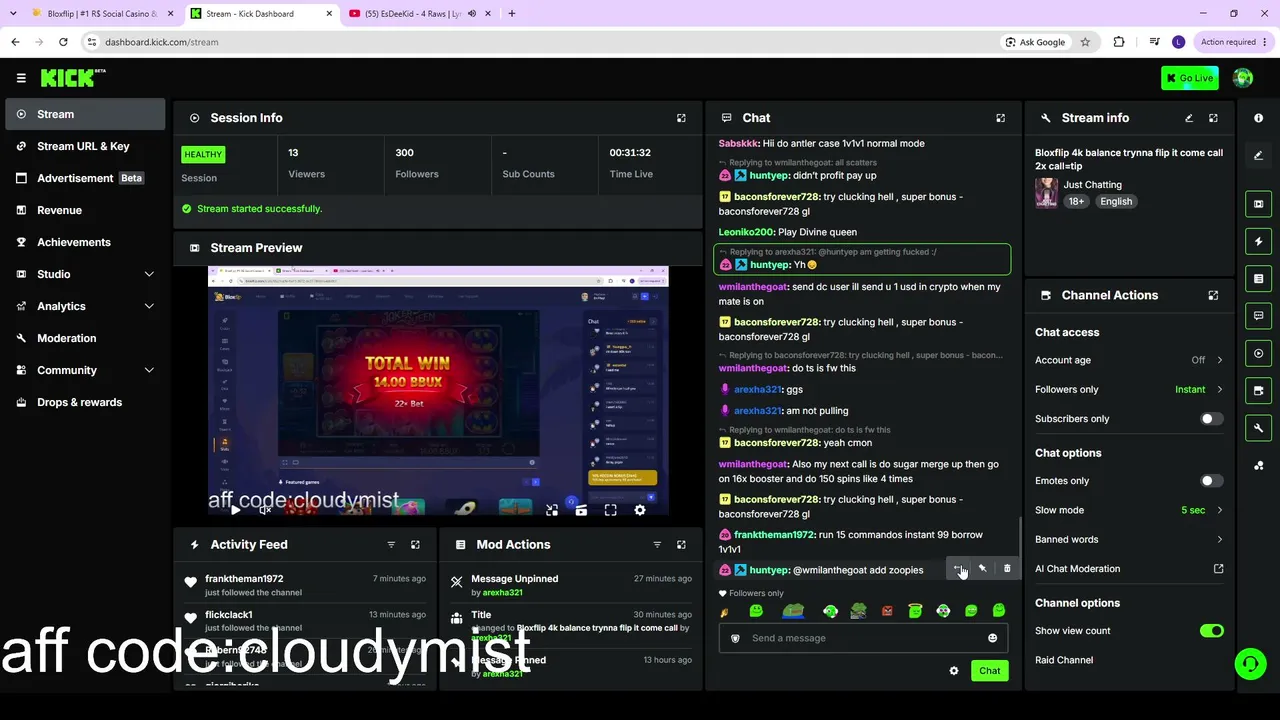
Task: Expand the Channel Actions panel
Action: tap(1213, 295)
